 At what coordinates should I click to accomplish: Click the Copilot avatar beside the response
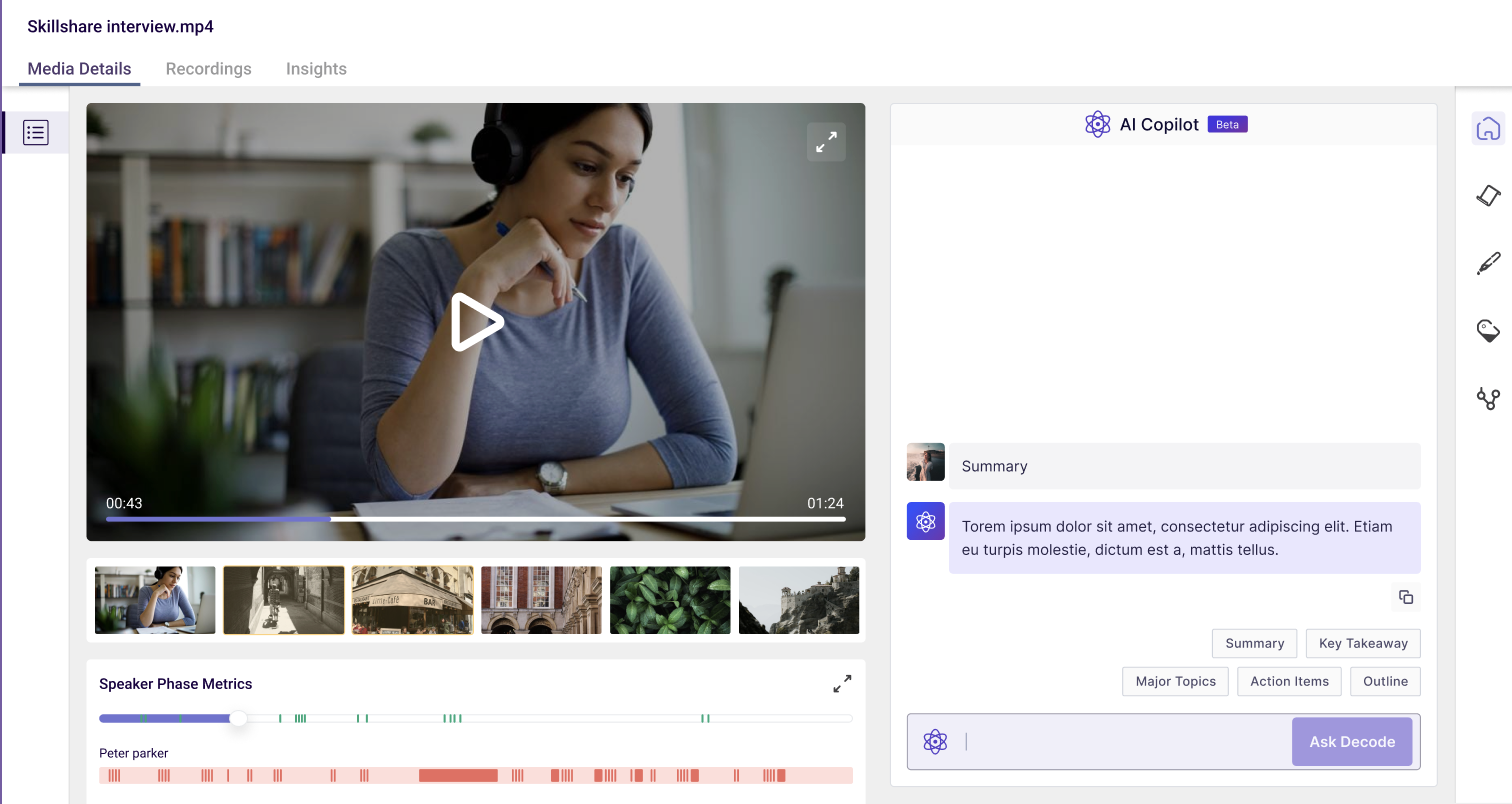pos(925,521)
